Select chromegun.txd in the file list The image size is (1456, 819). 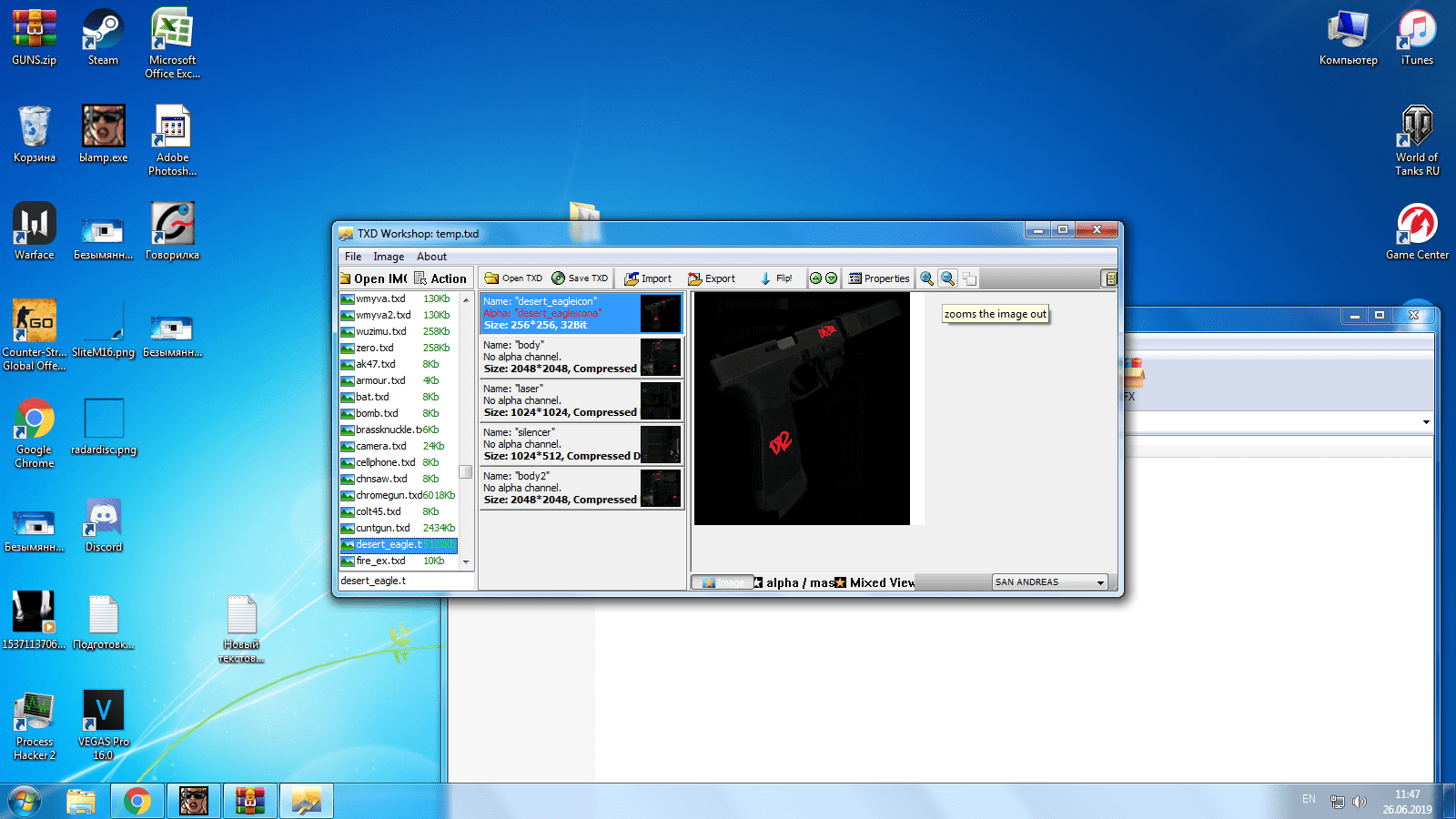tap(389, 495)
